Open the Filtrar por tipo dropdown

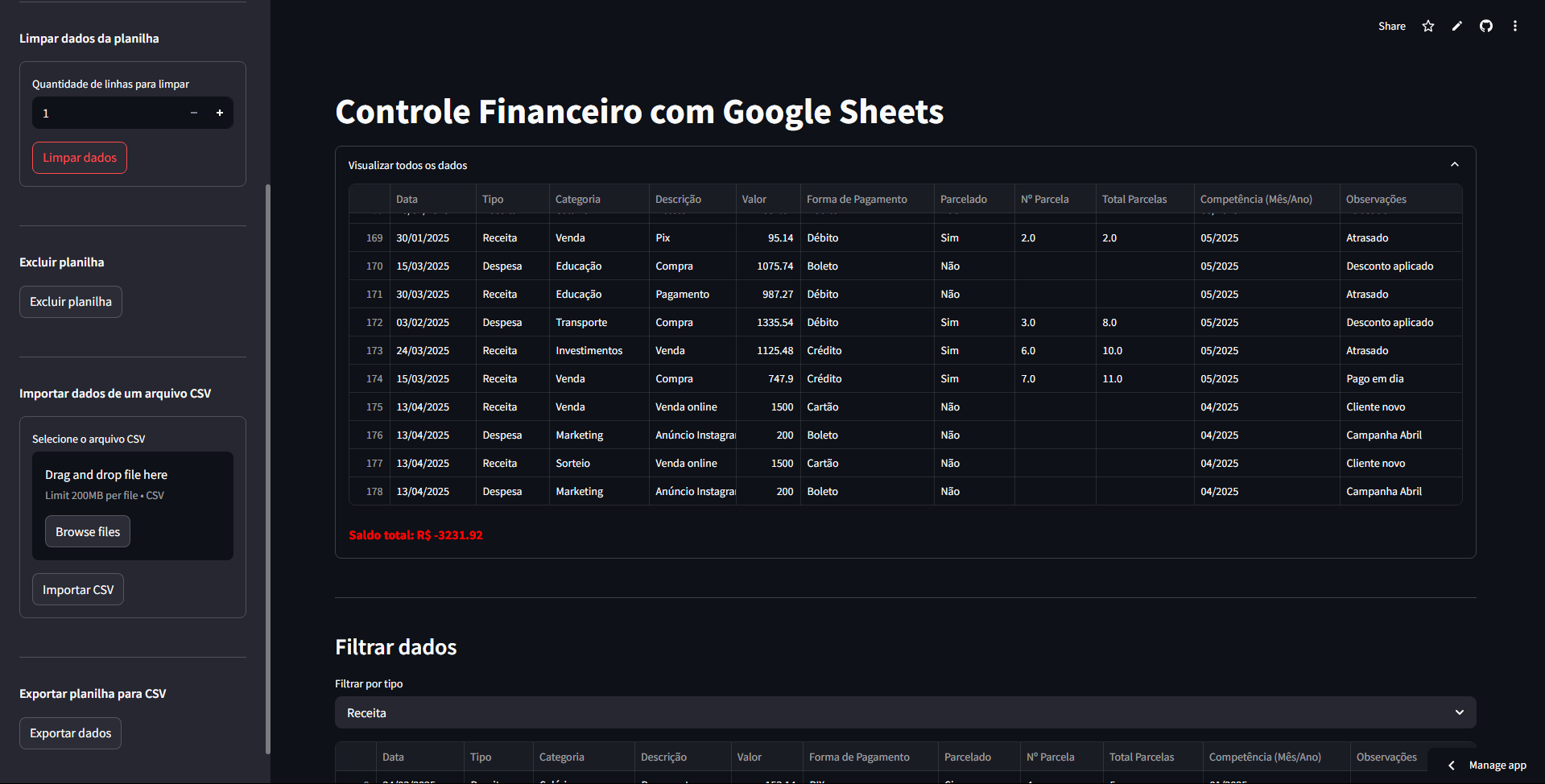coord(905,712)
